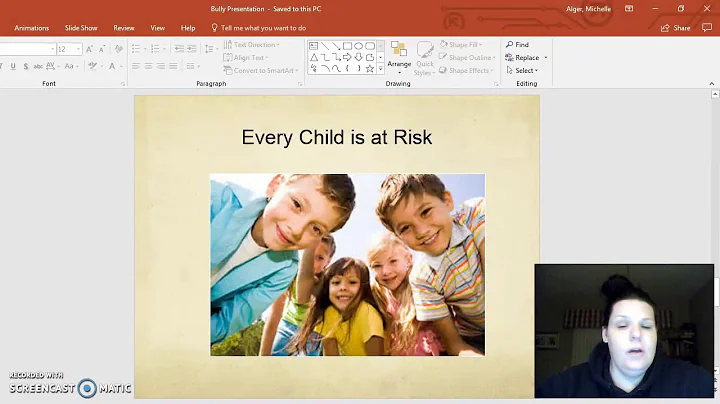720x404 pixels.
Task: Open the Replace dropdown arrow
Action: 546,58
